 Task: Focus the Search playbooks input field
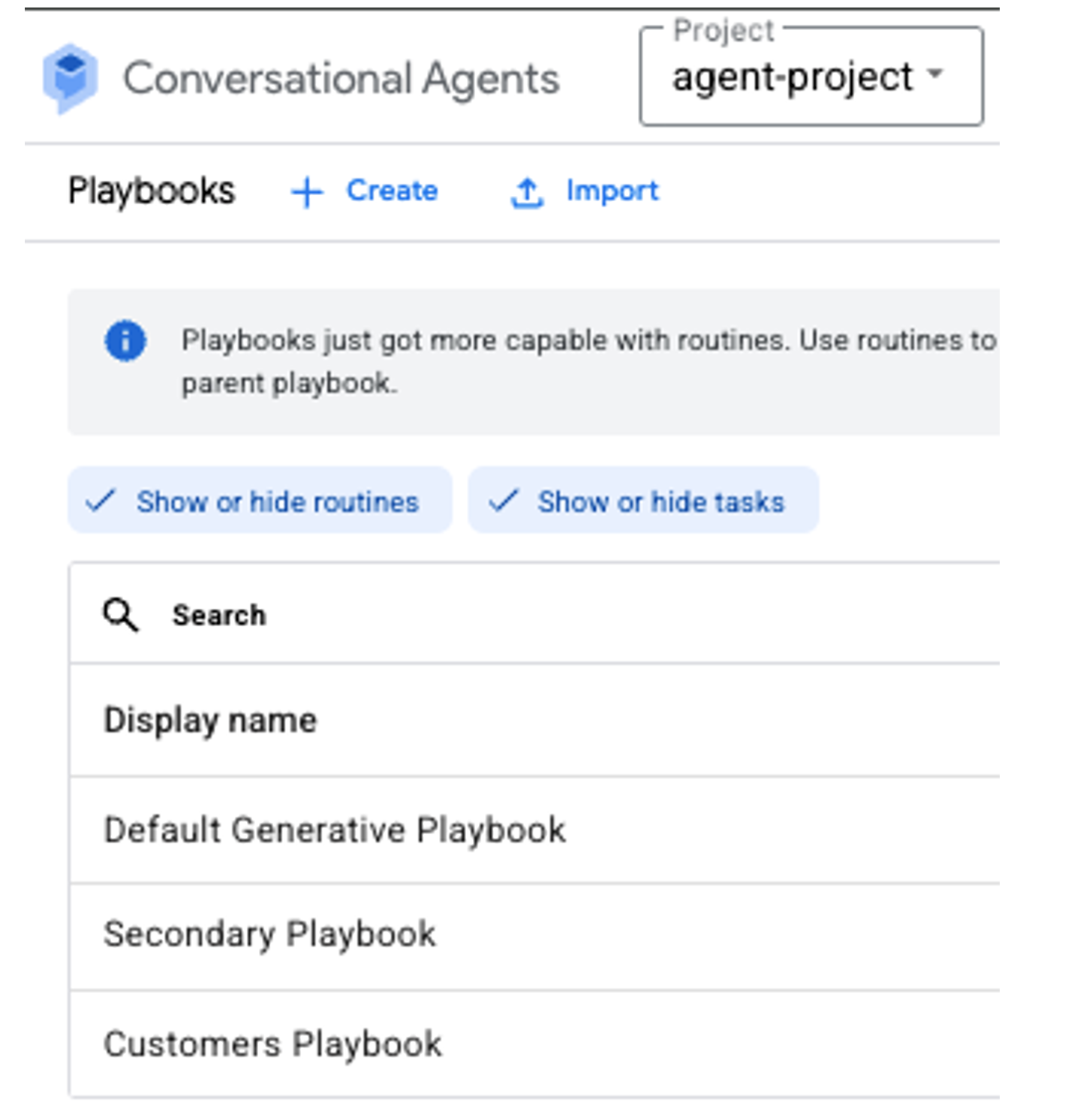[x=534, y=614]
